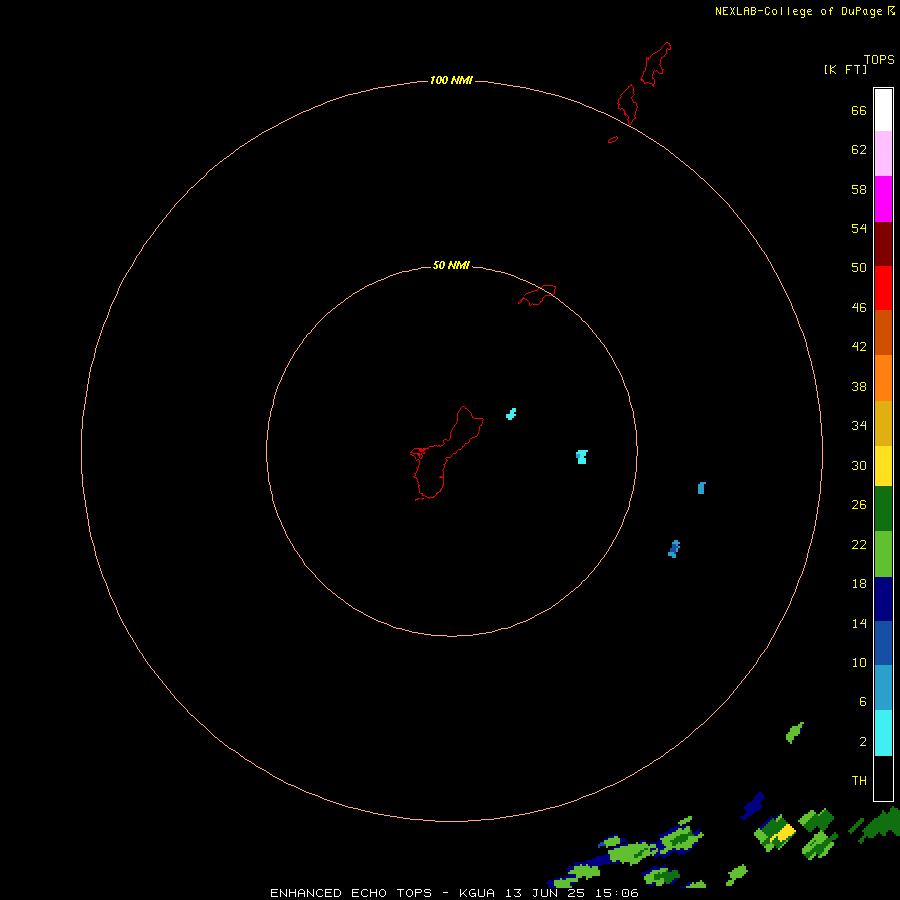Select the light steel blue legend color band
This screenshot has width=900, height=900.
pyautogui.click(x=883, y=688)
